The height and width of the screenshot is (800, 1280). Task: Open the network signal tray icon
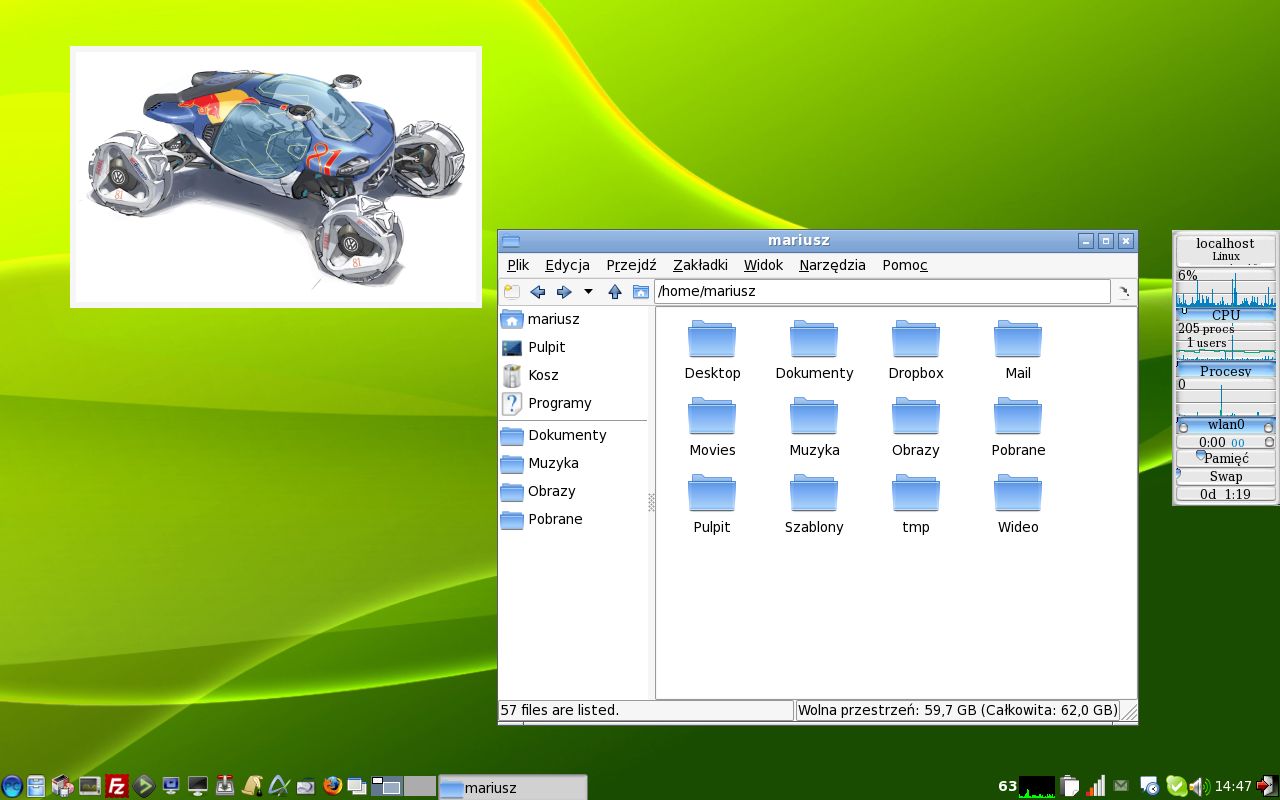(x=1096, y=787)
